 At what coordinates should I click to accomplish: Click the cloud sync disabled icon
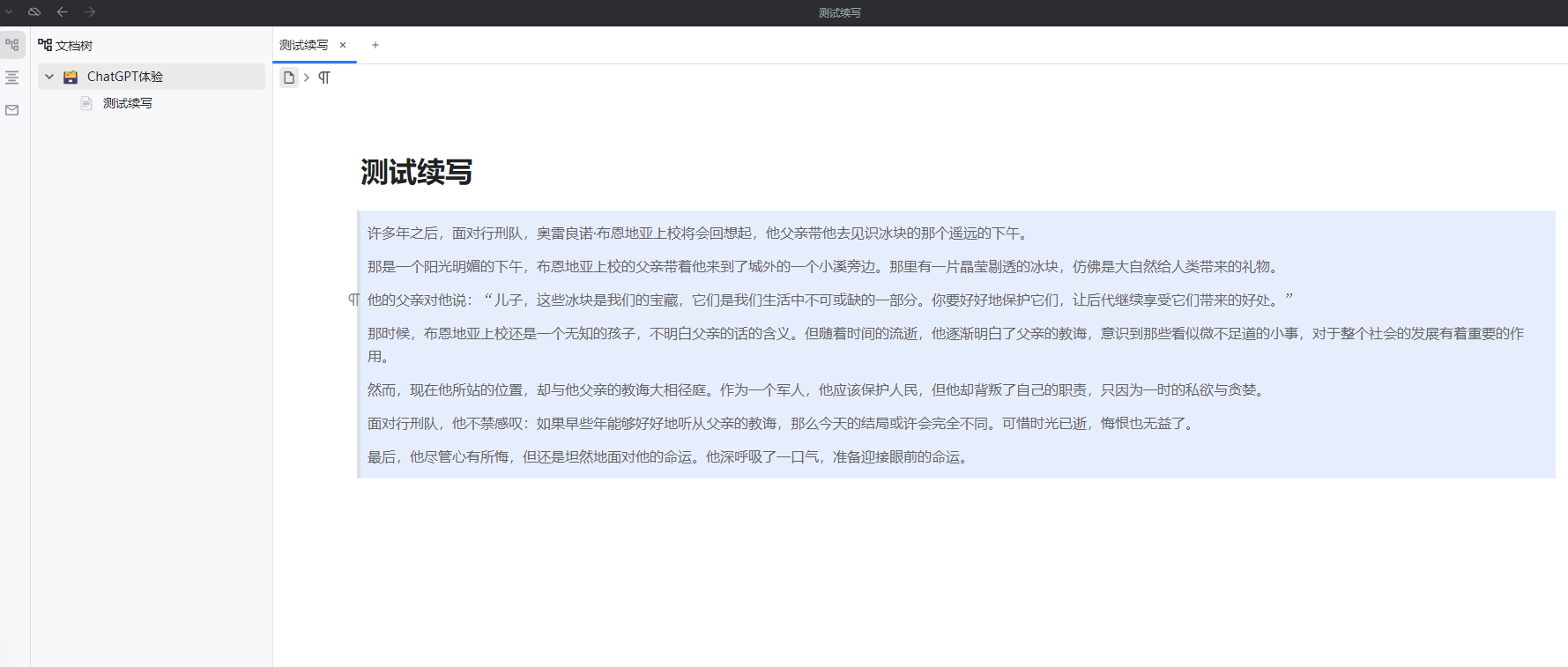(34, 12)
